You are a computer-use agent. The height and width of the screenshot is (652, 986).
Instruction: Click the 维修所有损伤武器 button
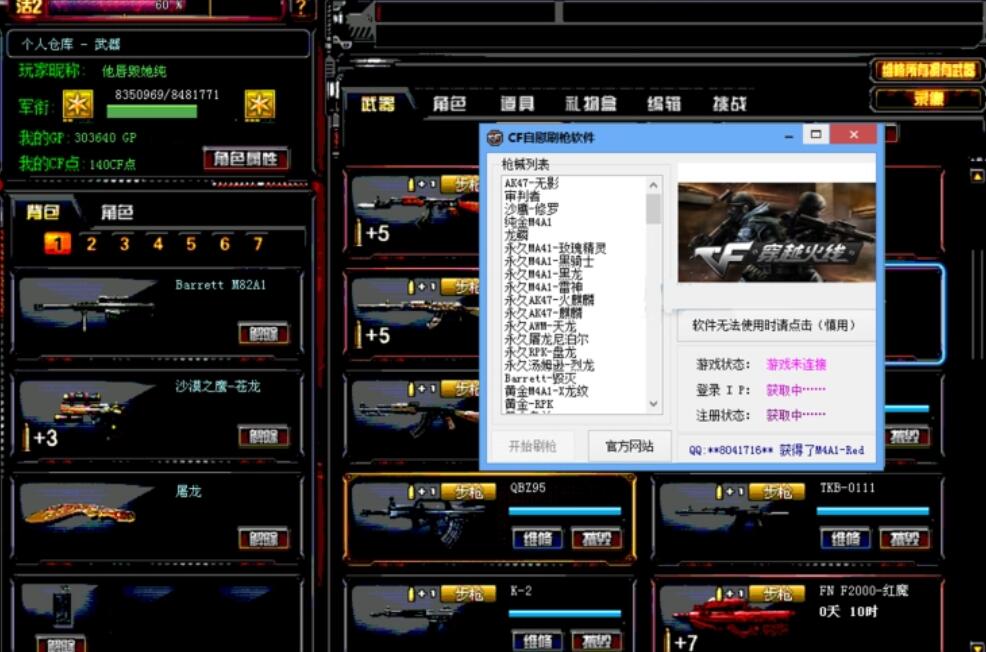pyautogui.click(x=928, y=70)
